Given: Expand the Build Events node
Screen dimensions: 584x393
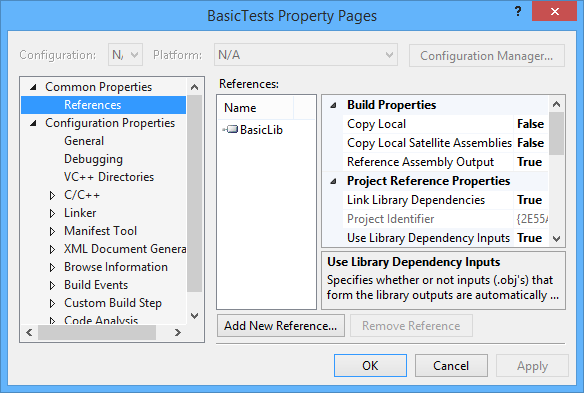Looking at the screenshot, I should pyautogui.click(x=52, y=285).
